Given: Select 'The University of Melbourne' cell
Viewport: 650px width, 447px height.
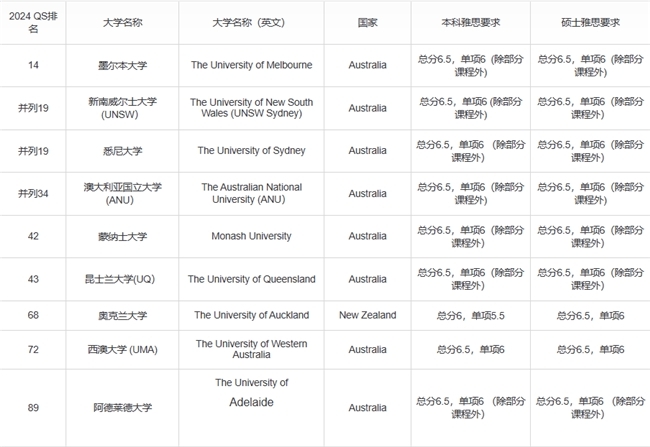Looking at the screenshot, I should coord(251,66).
